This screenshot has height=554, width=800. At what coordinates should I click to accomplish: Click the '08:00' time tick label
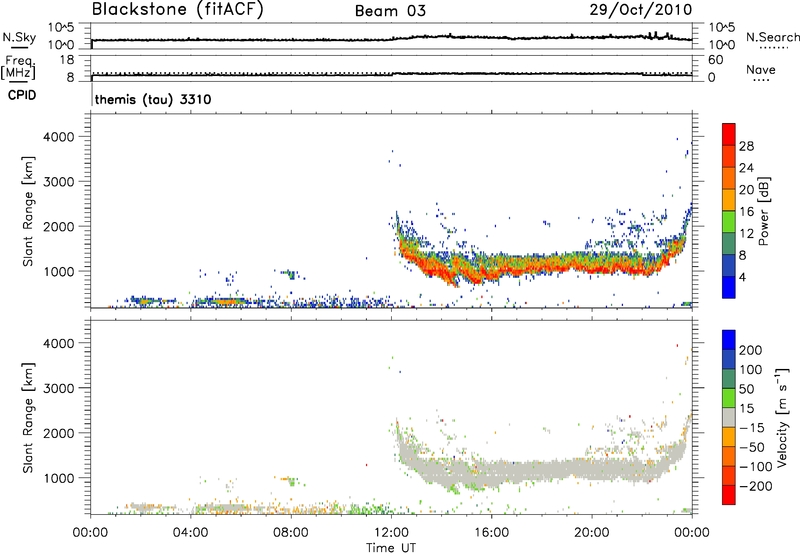point(291,533)
